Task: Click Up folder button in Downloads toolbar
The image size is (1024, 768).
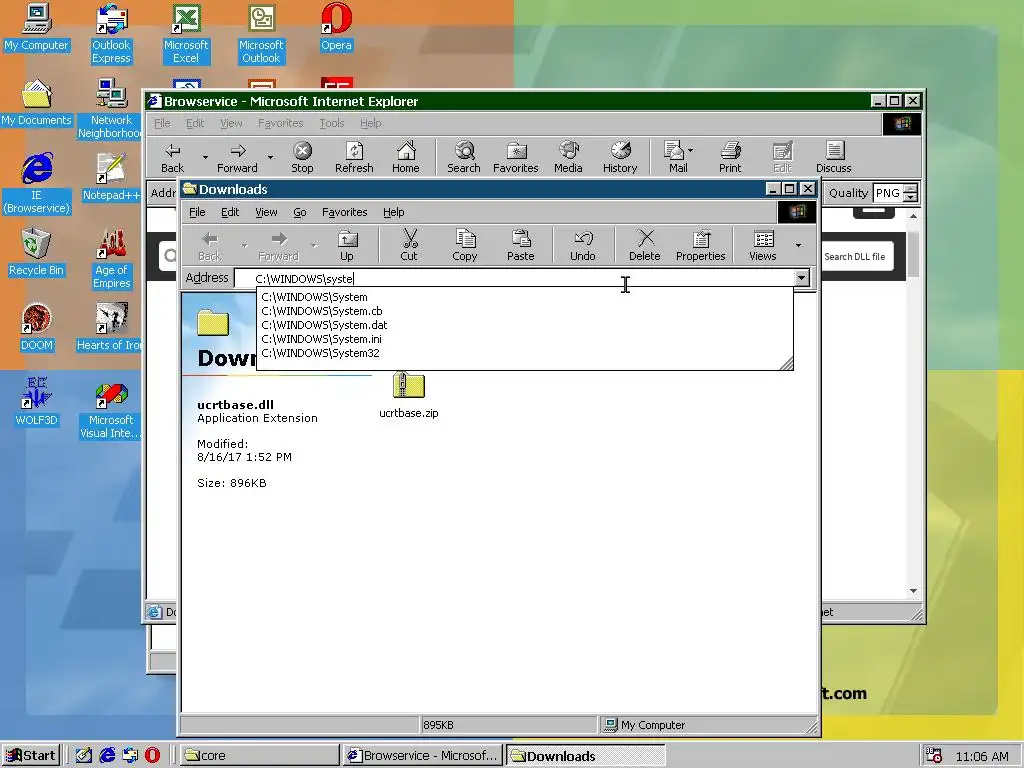Action: click(347, 245)
